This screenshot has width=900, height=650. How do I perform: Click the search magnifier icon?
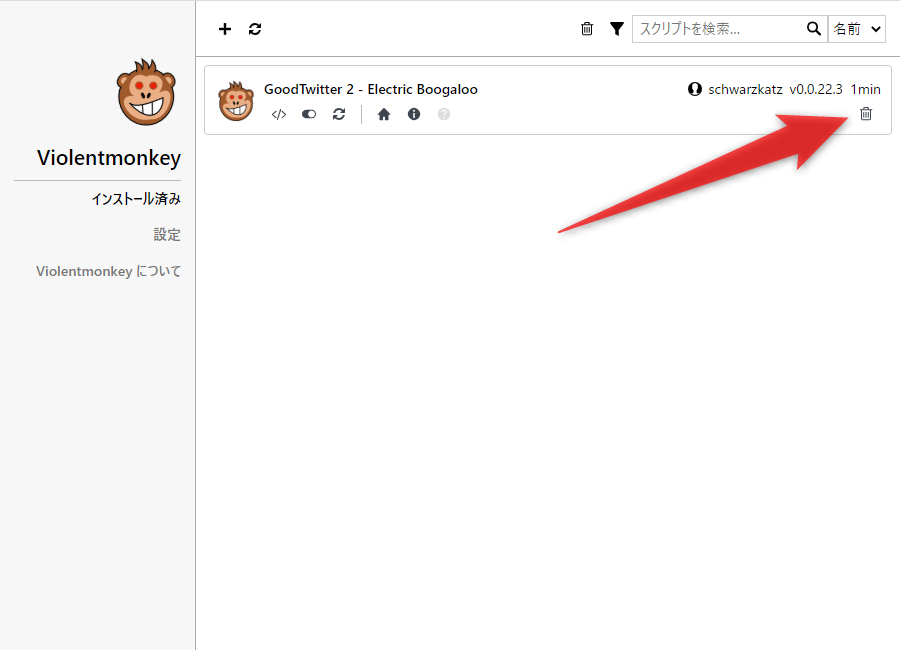[813, 29]
